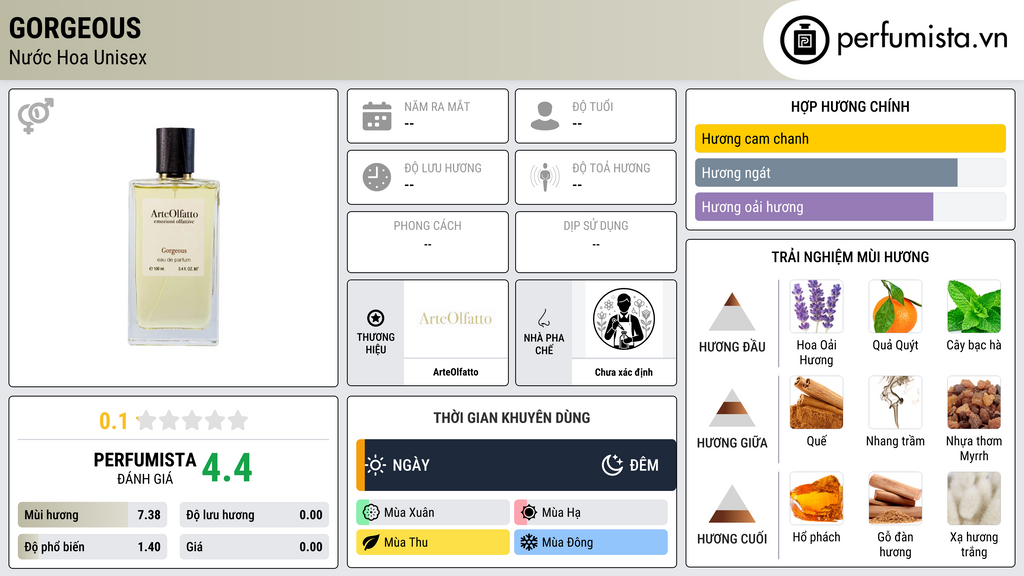Select the Mùa Xuân season chip
This screenshot has height=576, width=1024.
[x=433, y=513]
